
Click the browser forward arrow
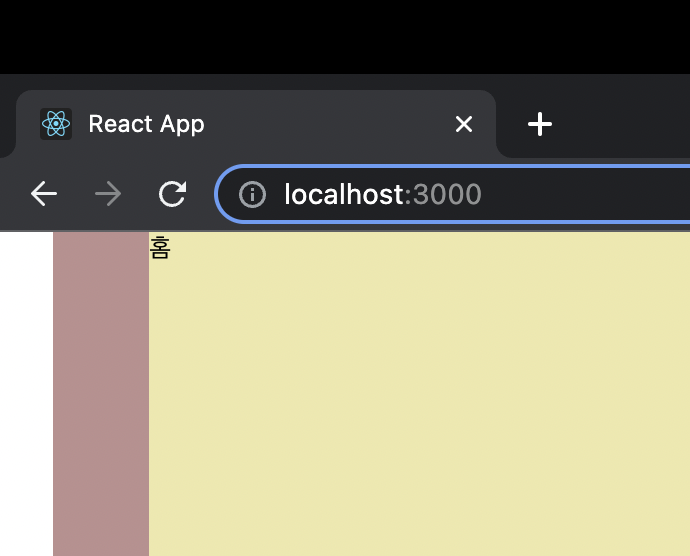coord(108,193)
